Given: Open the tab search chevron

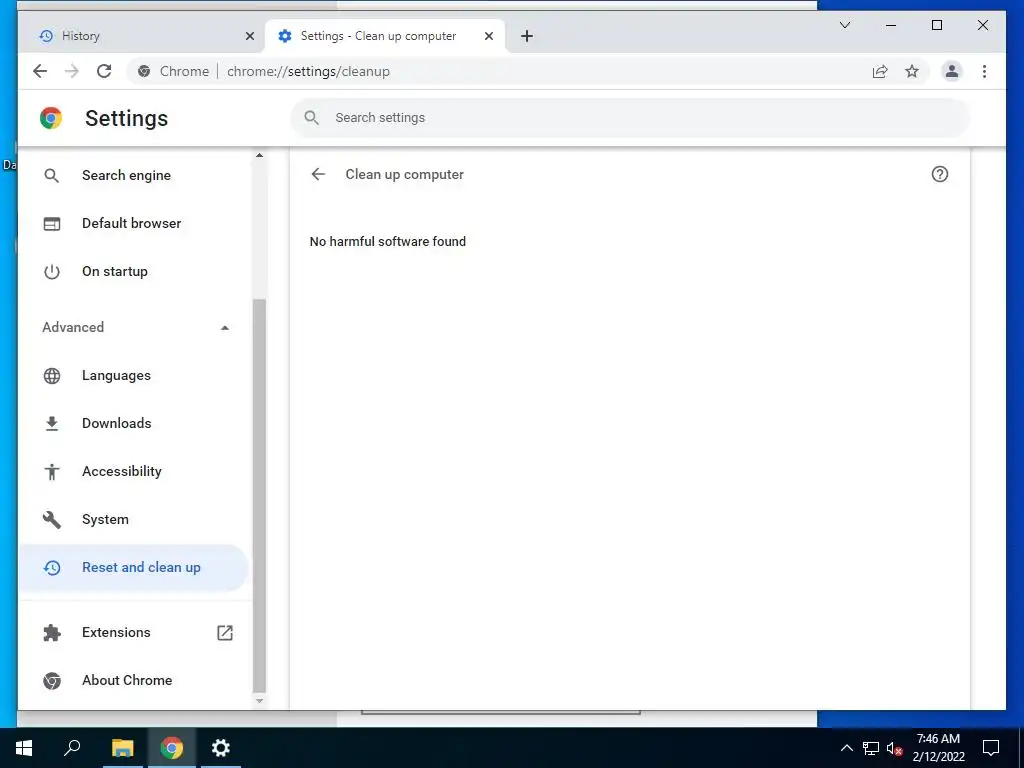Looking at the screenshot, I should [844, 25].
